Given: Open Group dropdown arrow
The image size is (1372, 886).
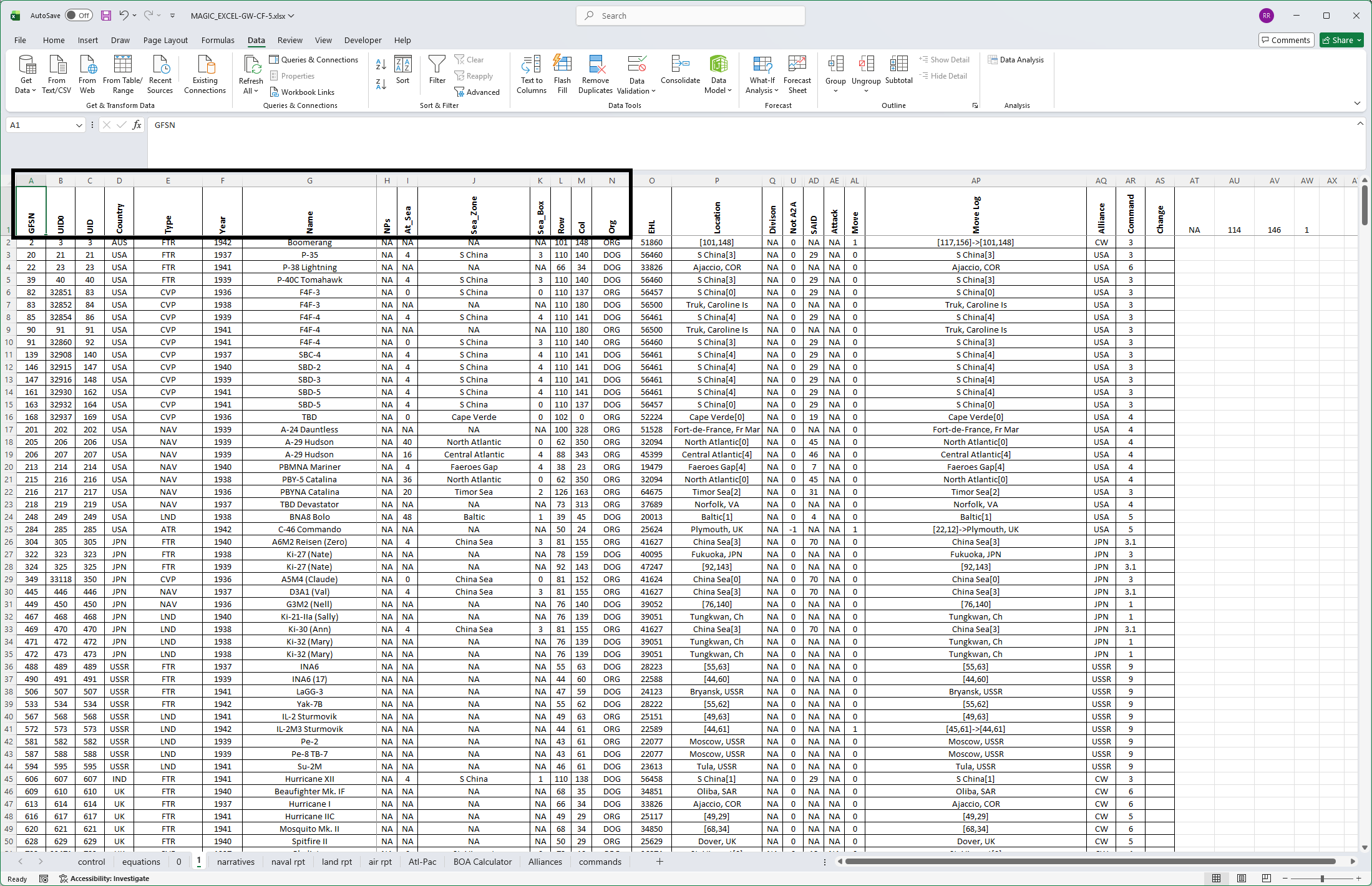Looking at the screenshot, I should click(x=835, y=91).
